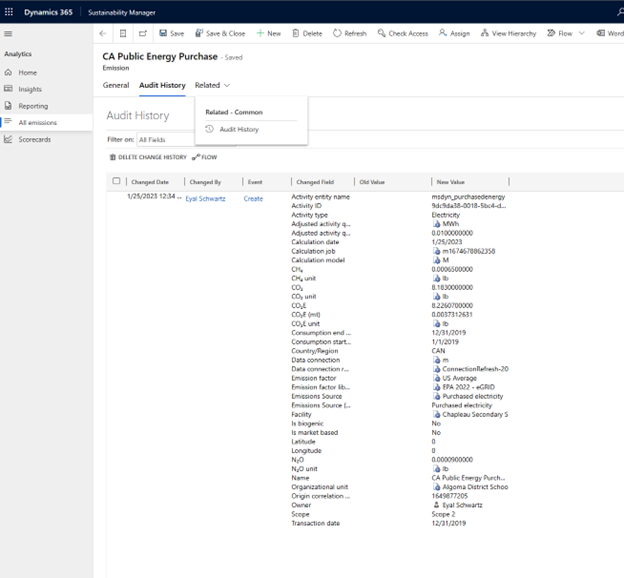Screen dimensions: 624x578
Task: Click the 'Sustainability Manager' app name
Action: pos(122,12)
